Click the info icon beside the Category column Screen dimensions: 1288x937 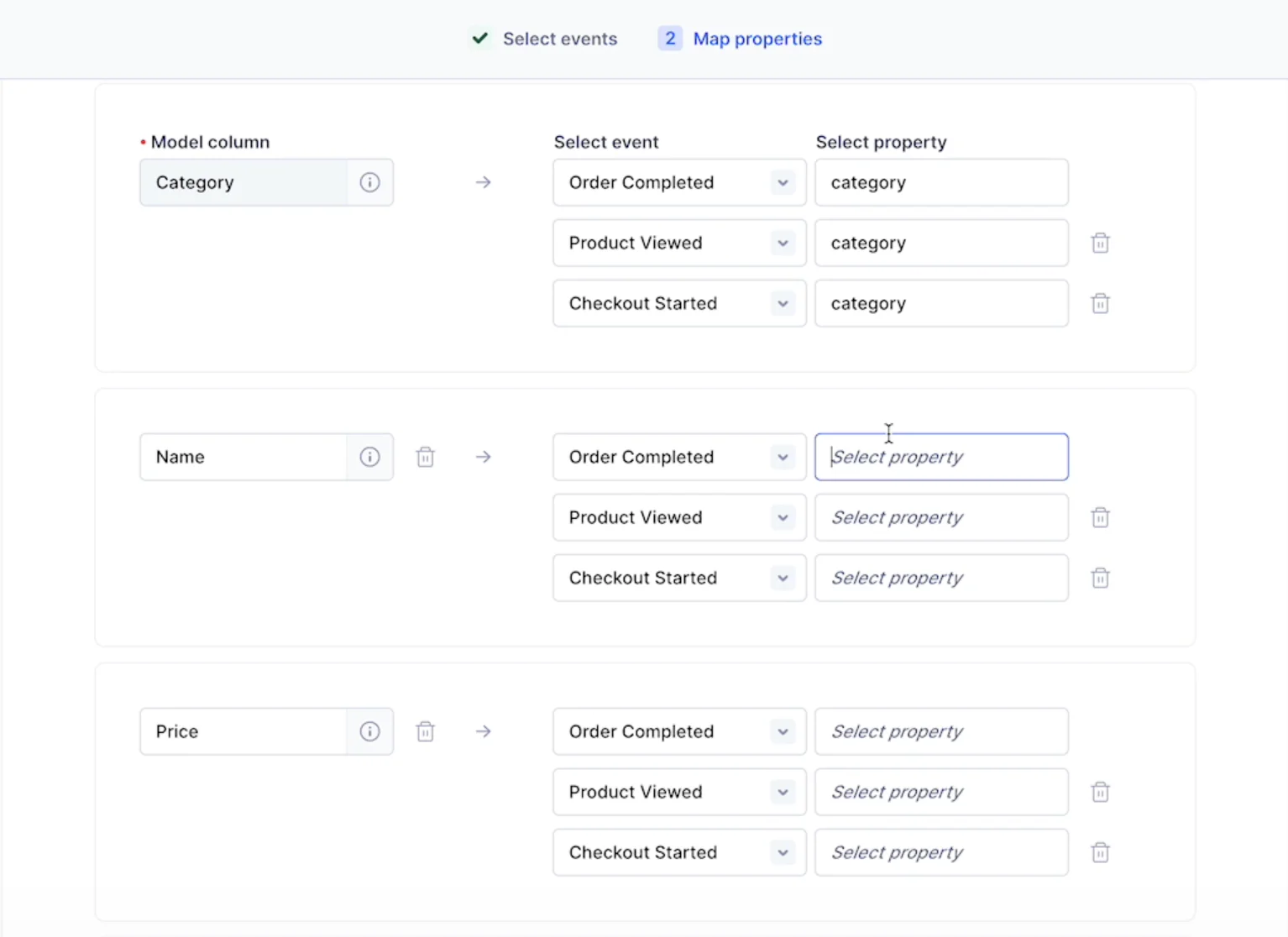click(369, 182)
